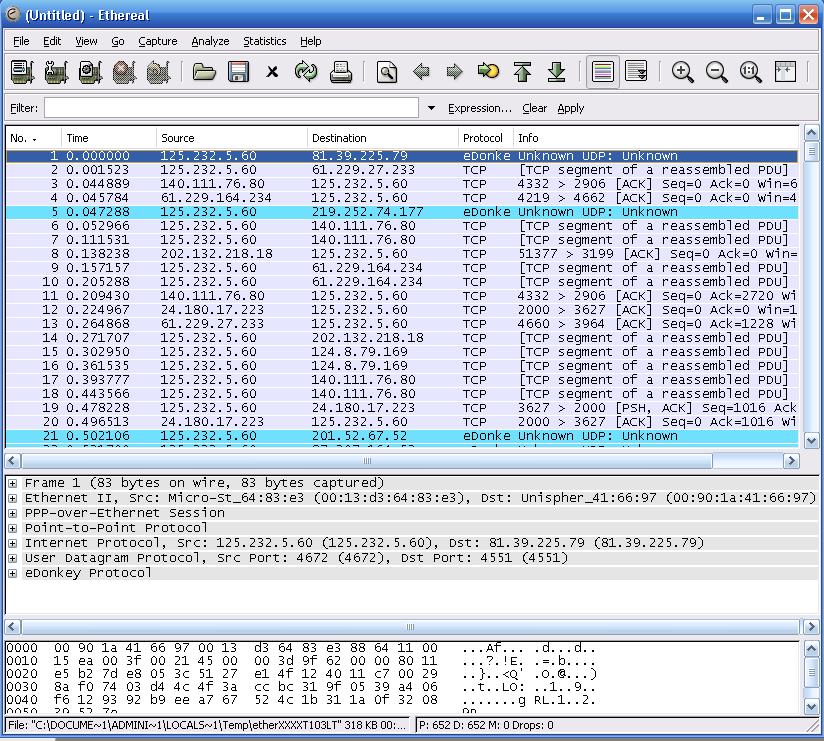
Task: Go to a packet by number
Action: pyautogui.click(x=488, y=71)
